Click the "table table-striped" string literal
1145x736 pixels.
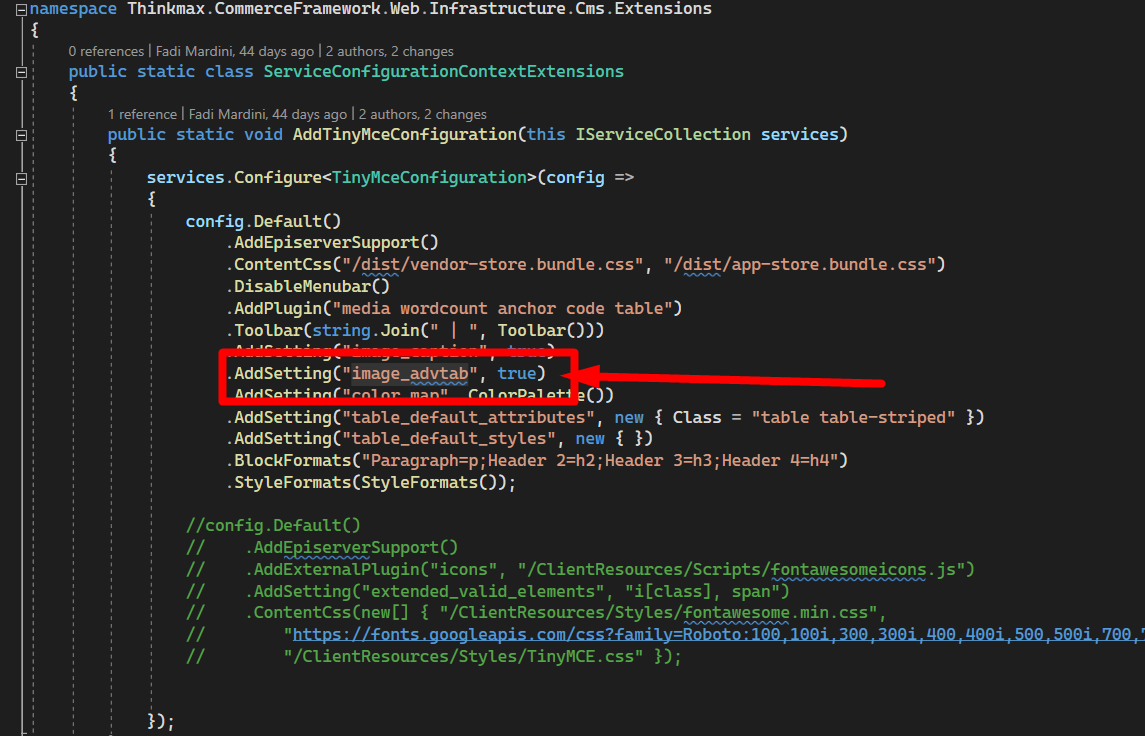854,416
